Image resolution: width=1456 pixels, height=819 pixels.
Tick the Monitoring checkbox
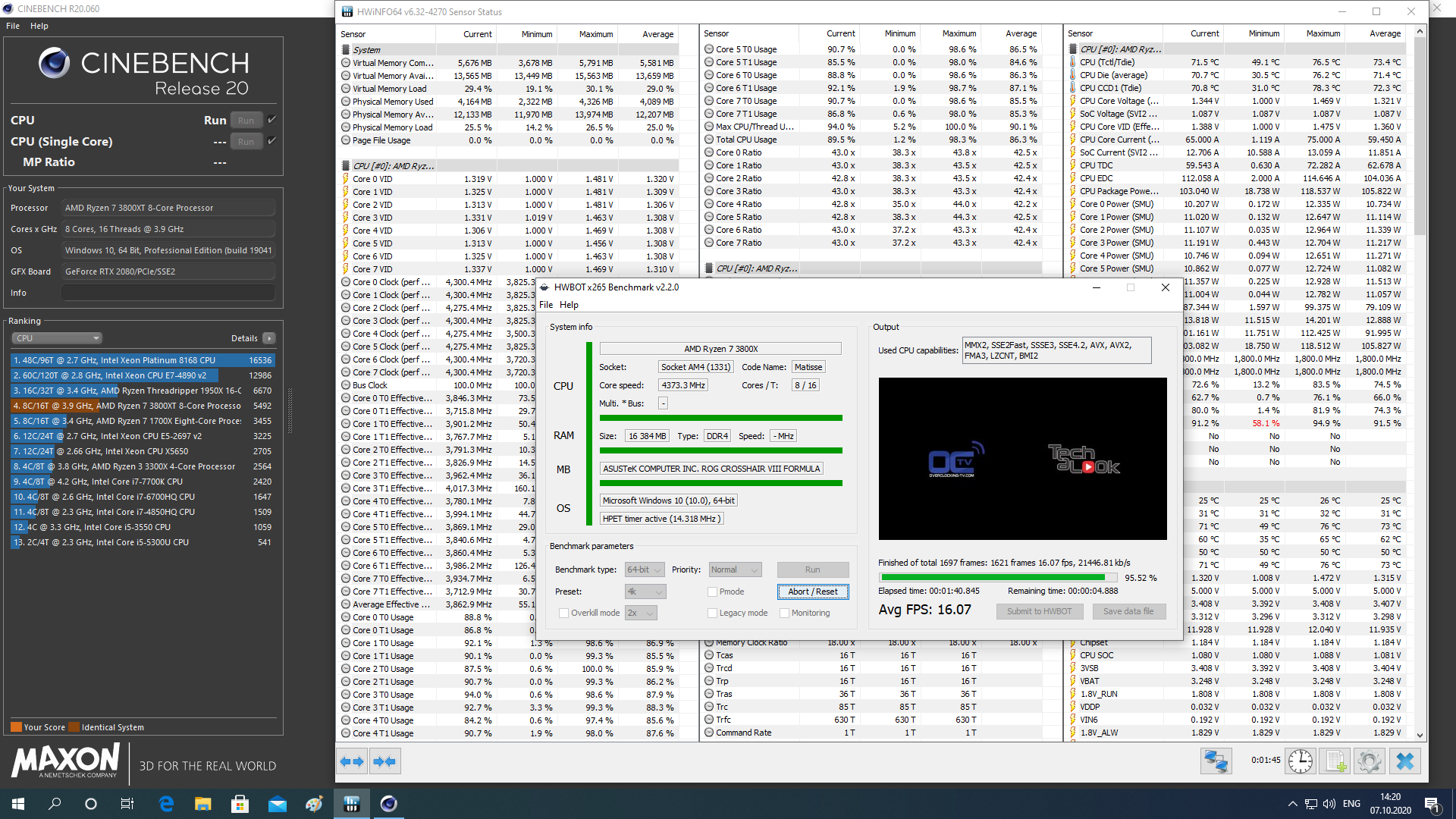point(784,613)
